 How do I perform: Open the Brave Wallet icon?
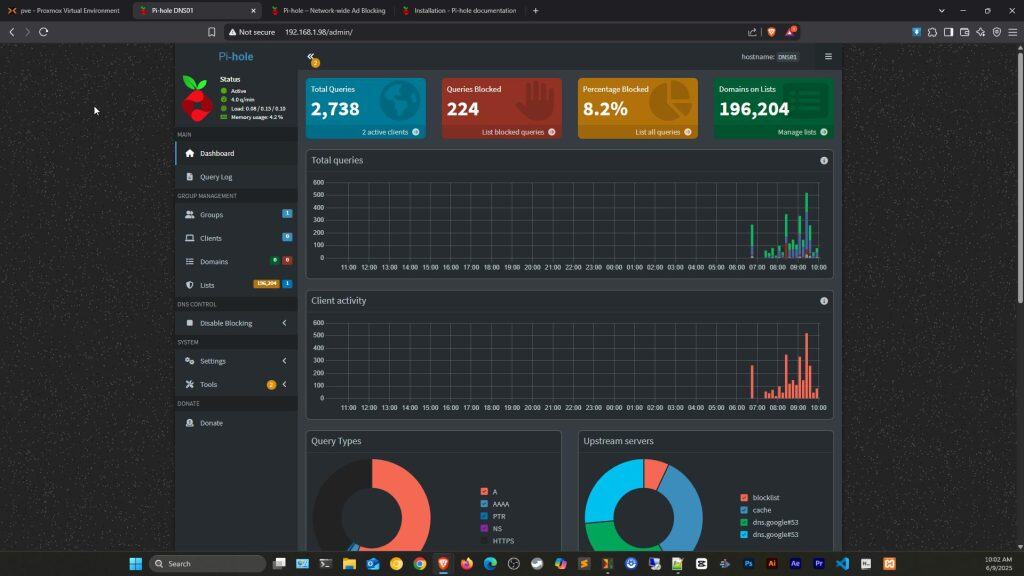click(965, 31)
